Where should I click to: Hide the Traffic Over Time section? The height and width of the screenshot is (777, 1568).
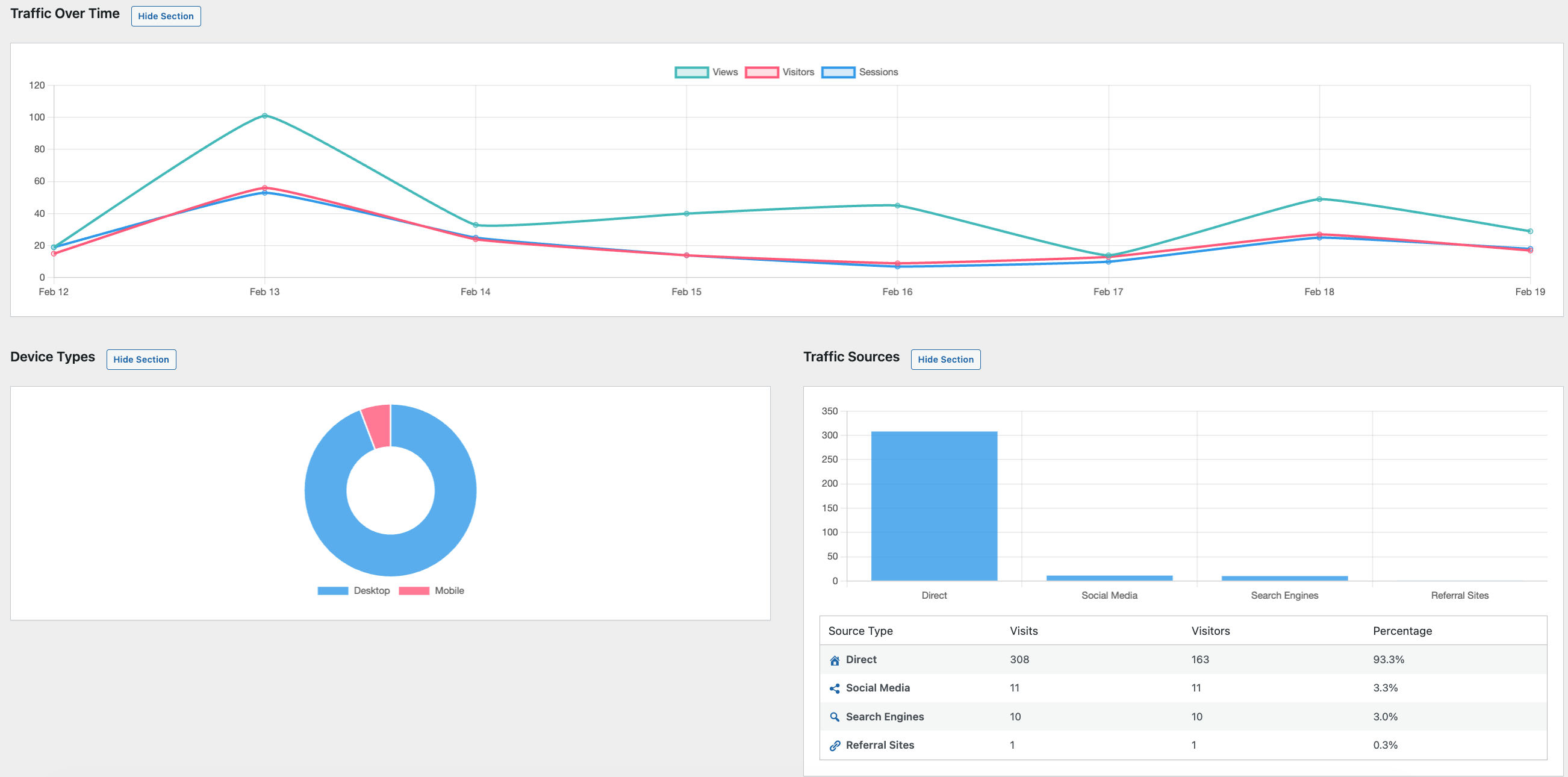tap(166, 16)
